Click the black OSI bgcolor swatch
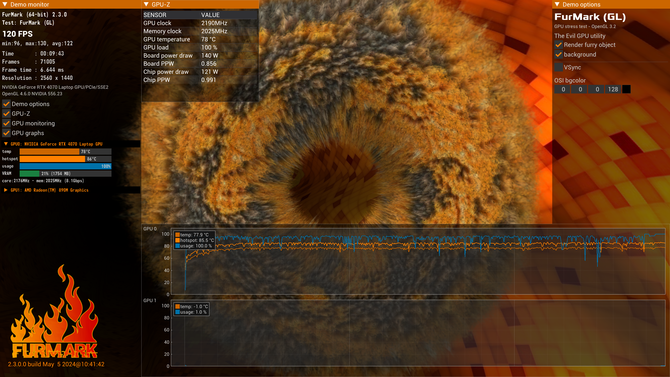The width and height of the screenshot is (670, 377). (x=626, y=89)
